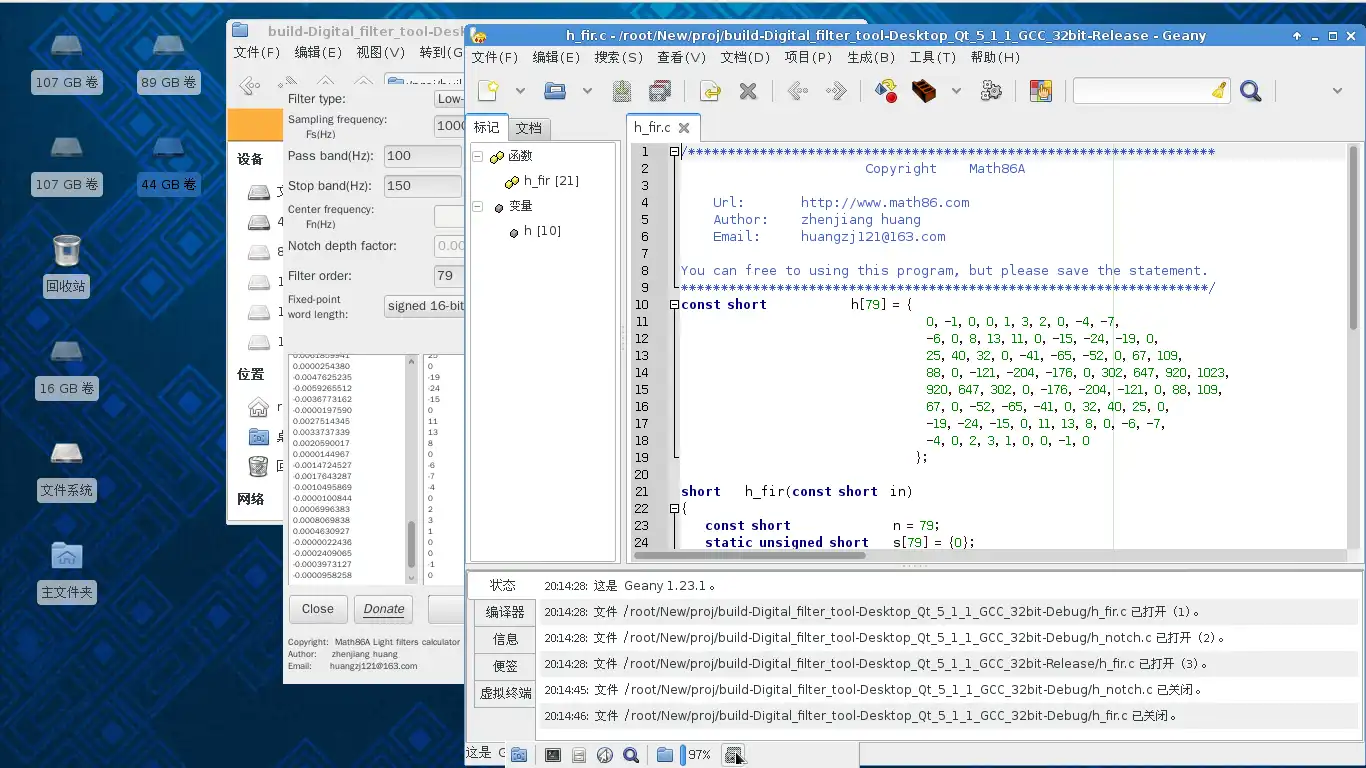Click the Stop band input showing 150

click(x=423, y=186)
